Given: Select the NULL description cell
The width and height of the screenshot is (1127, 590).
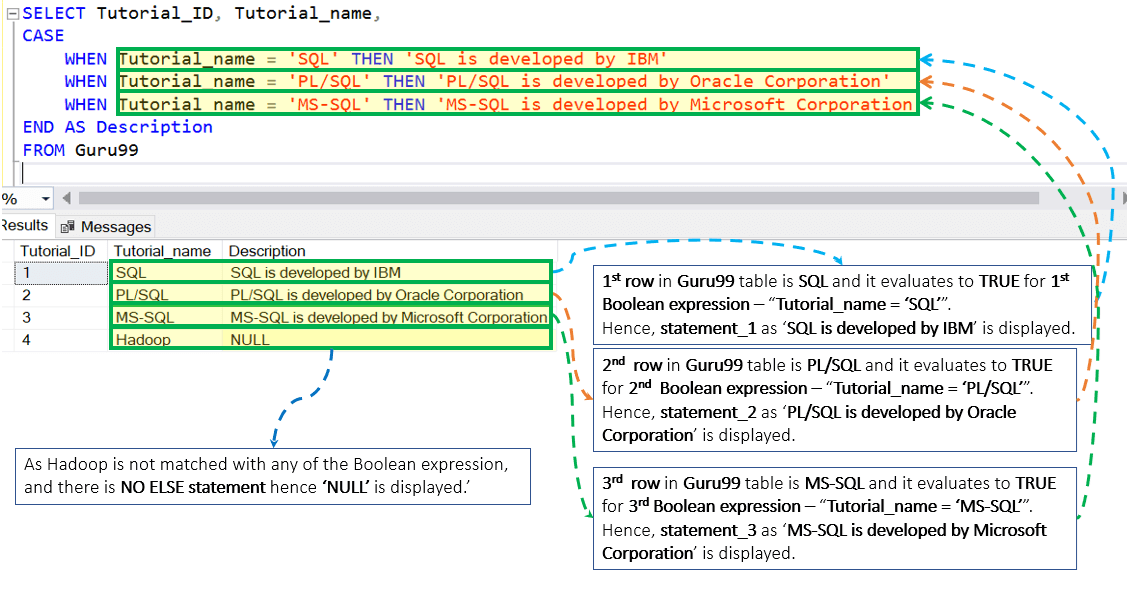Looking at the screenshot, I should click(250, 340).
